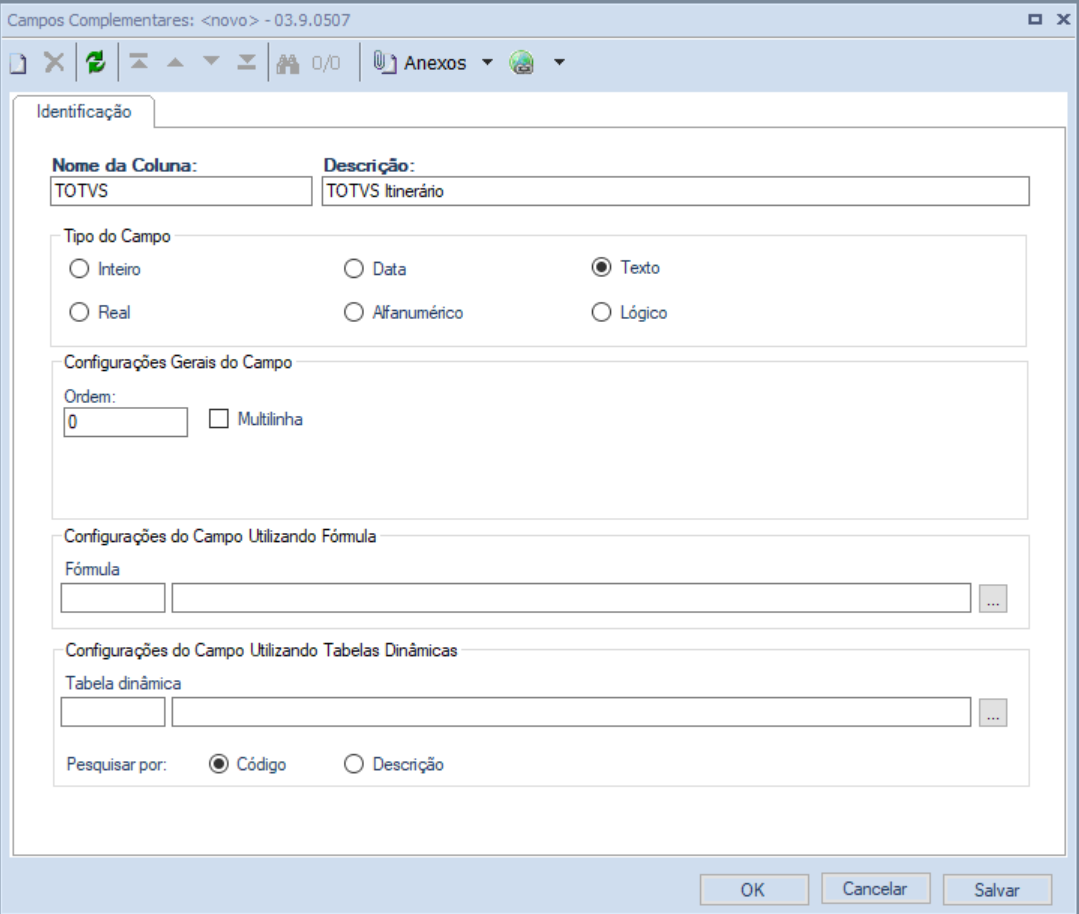The height and width of the screenshot is (914, 1079).
Task: Select the Texto field type
Action: pos(626,267)
